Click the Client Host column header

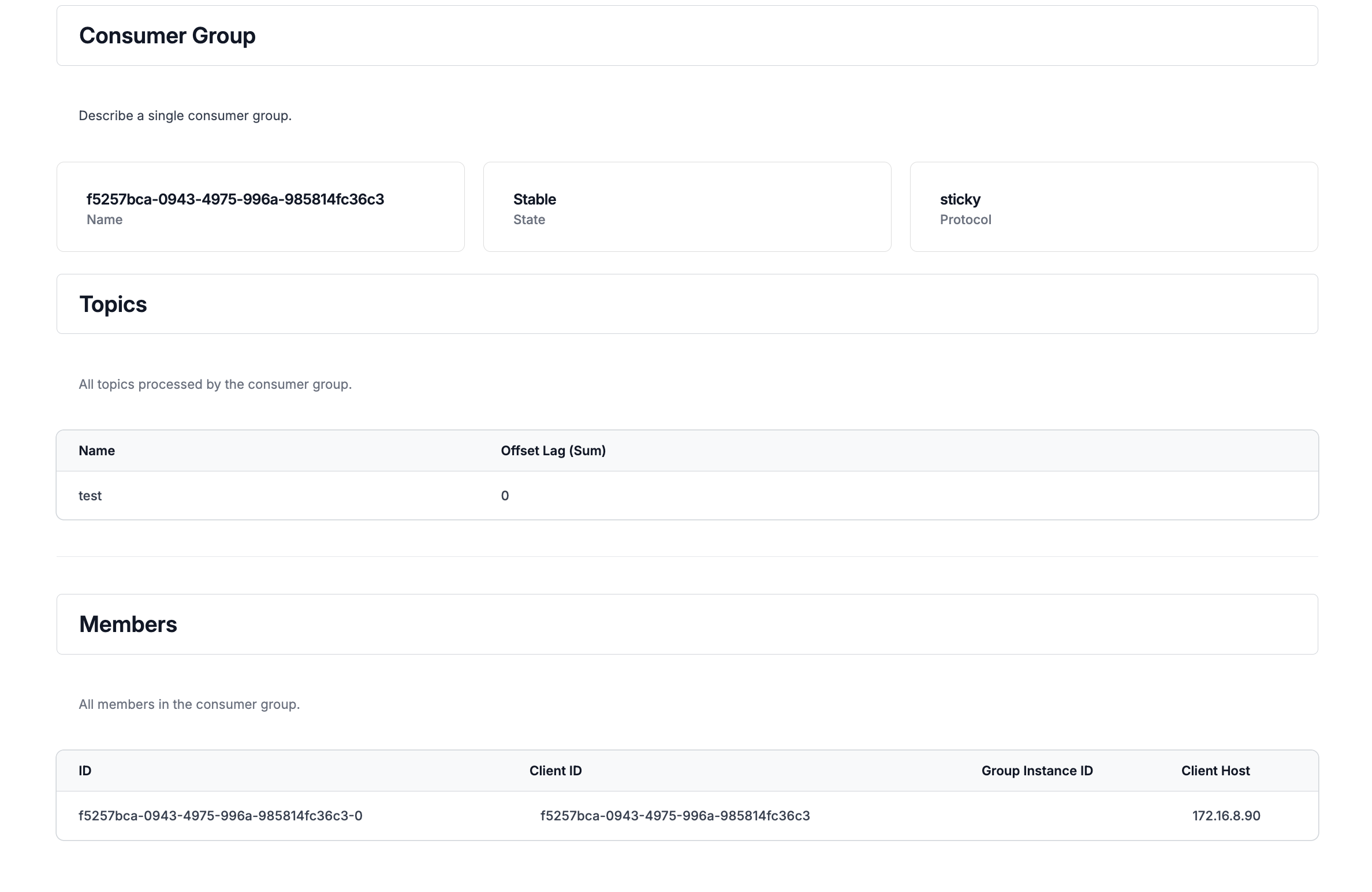1215,771
